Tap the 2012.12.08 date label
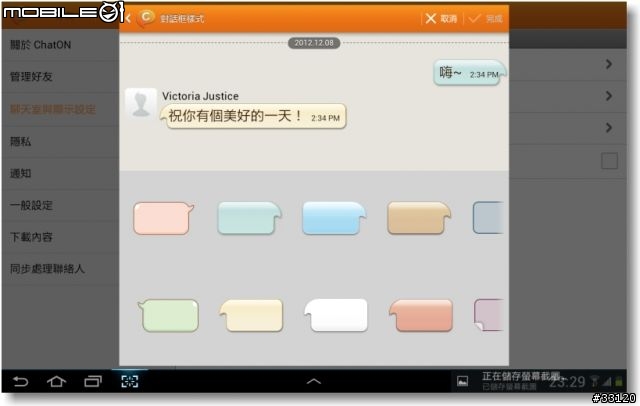640x406 pixels. [x=314, y=43]
